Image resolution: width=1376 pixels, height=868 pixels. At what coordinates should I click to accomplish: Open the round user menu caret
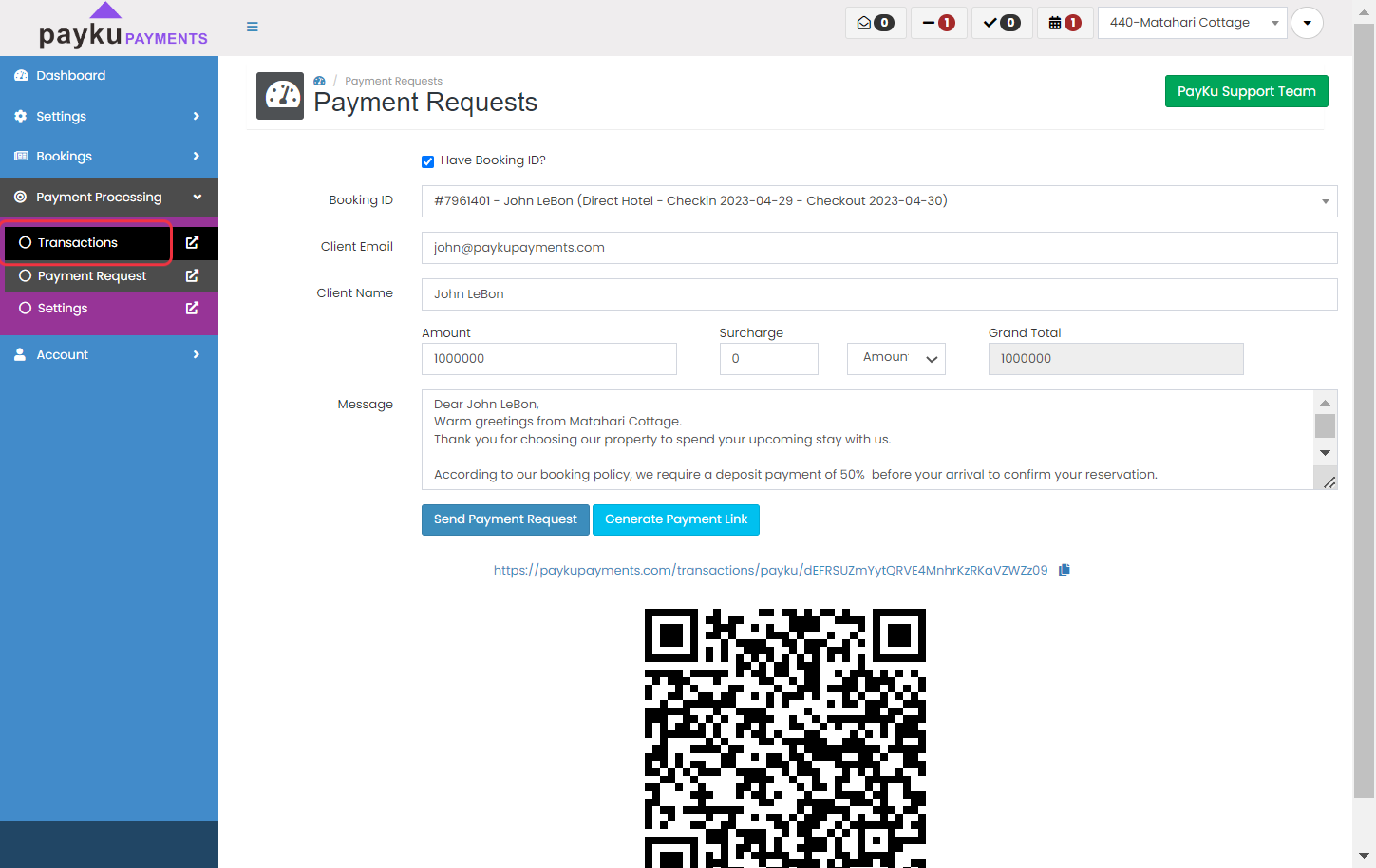1307,23
